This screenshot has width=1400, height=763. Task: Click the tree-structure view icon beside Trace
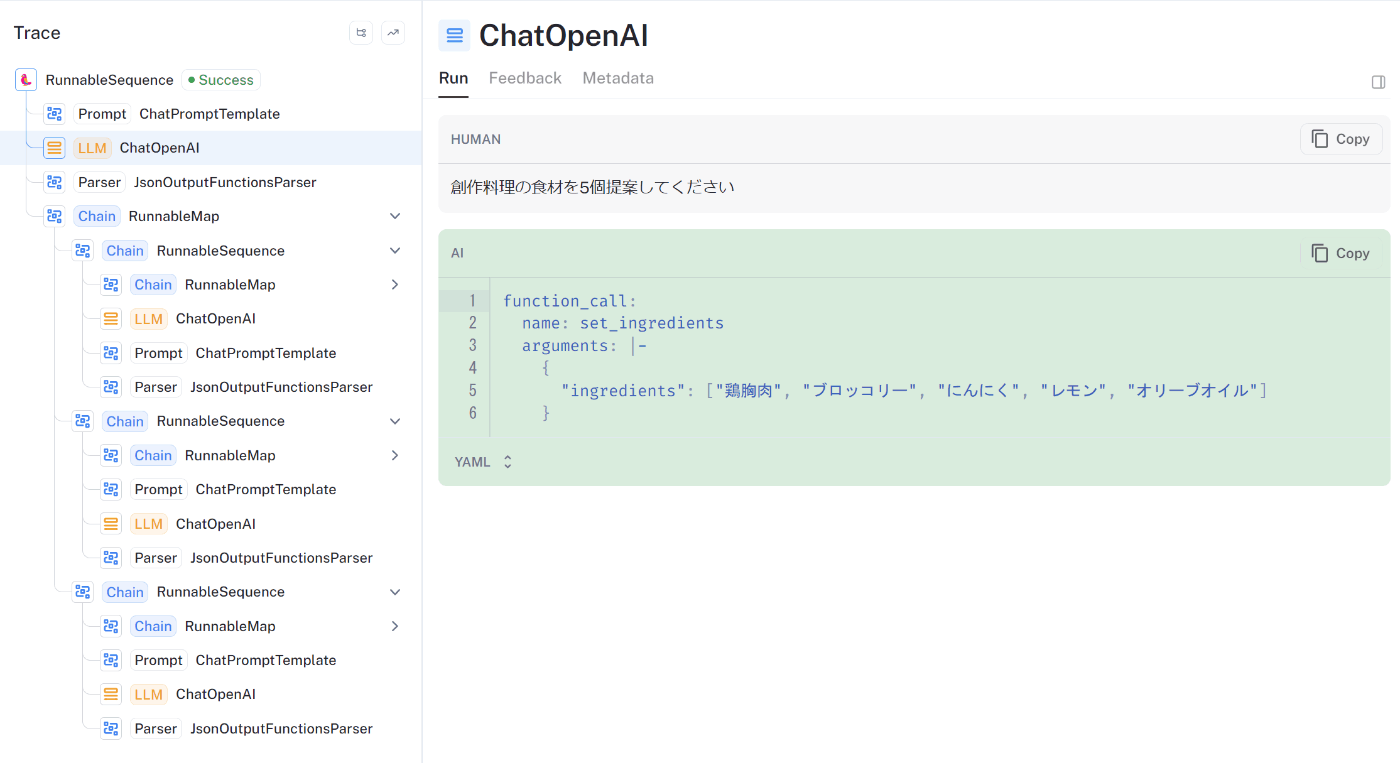click(x=361, y=33)
